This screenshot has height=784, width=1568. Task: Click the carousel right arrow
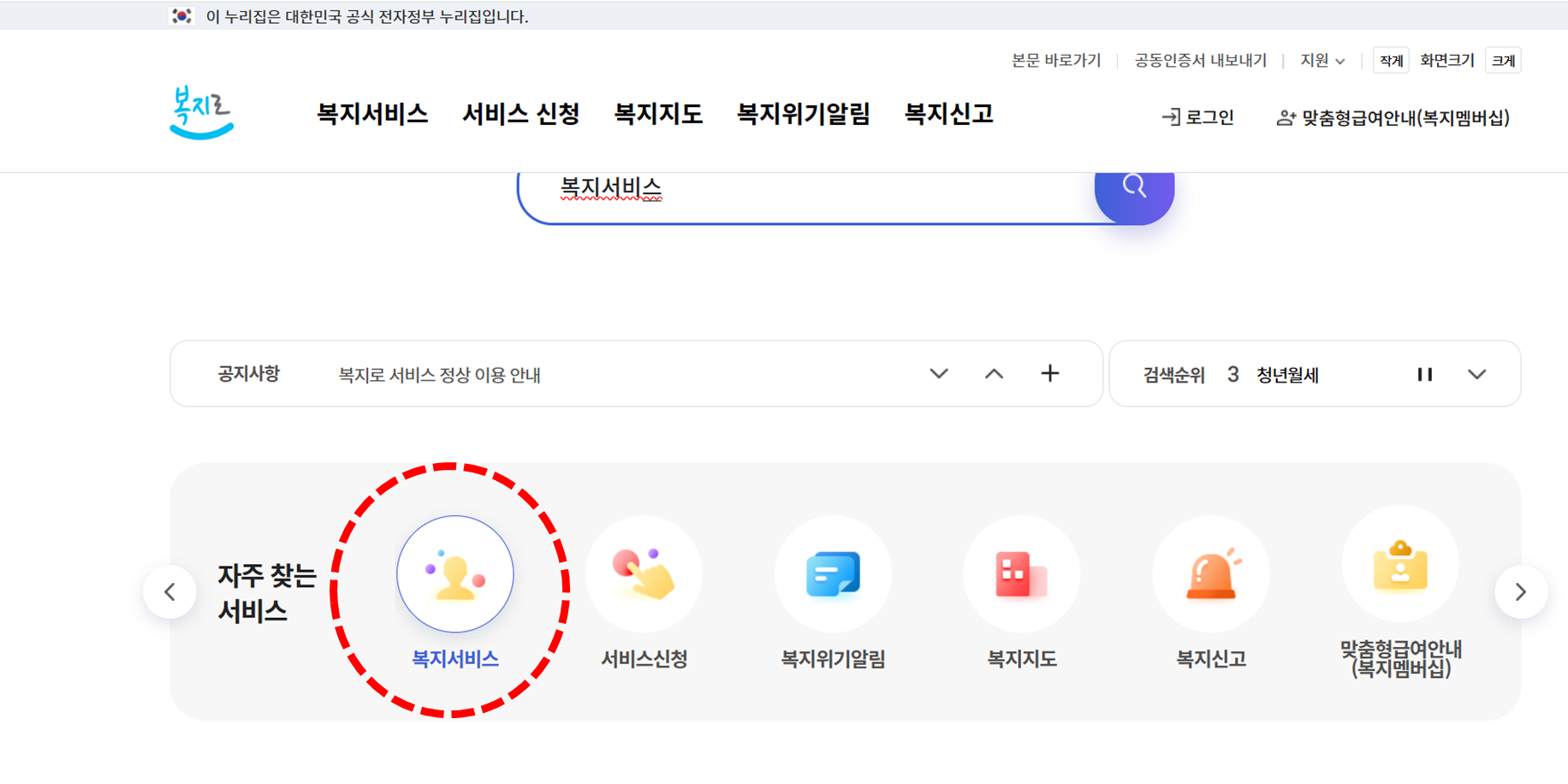[x=1521, y=591]
